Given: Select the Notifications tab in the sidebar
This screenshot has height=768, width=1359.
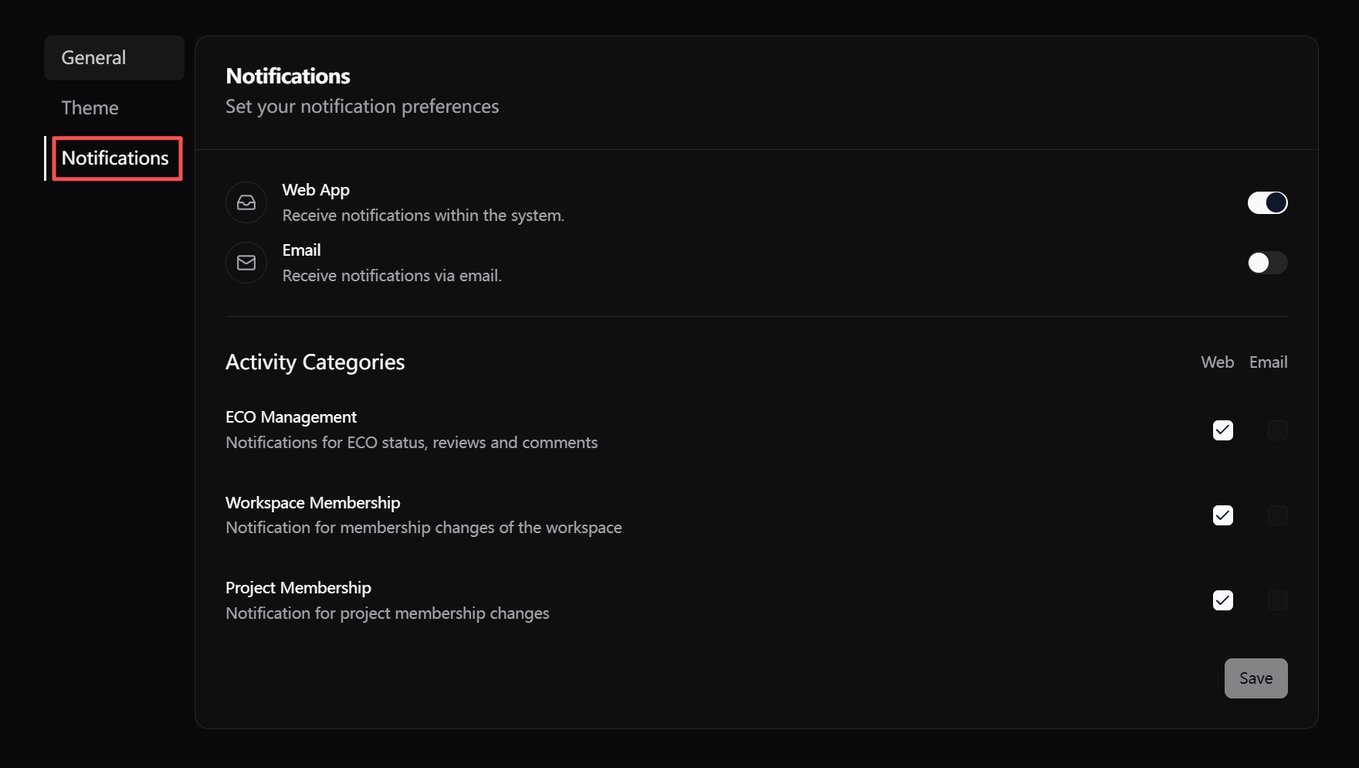Looking at the screenshot, I should click(115, 158).
